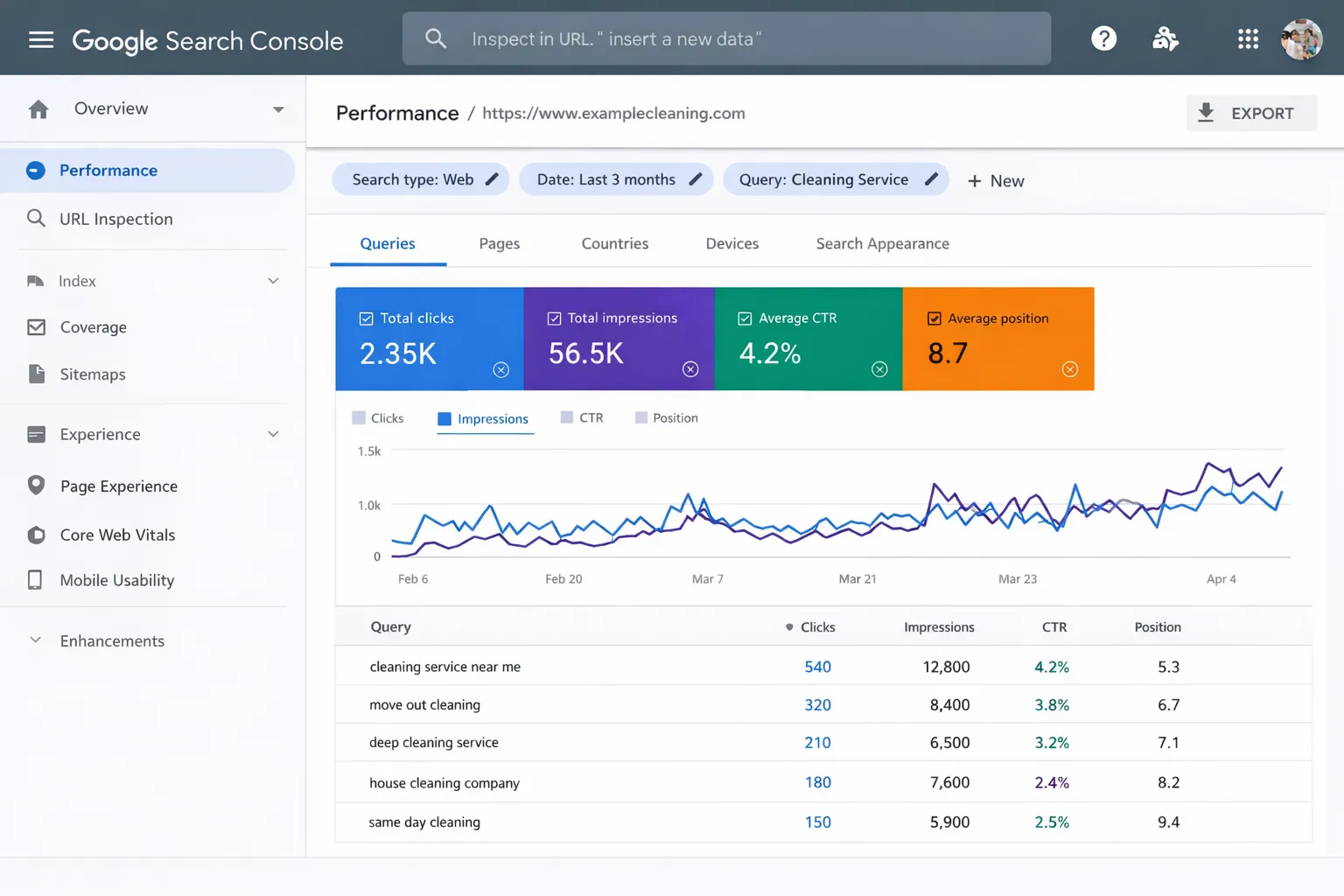1344x896 pixels.
Task: Click the search magnifier in the URL inspect bar
Action: [x=435, y=38]
